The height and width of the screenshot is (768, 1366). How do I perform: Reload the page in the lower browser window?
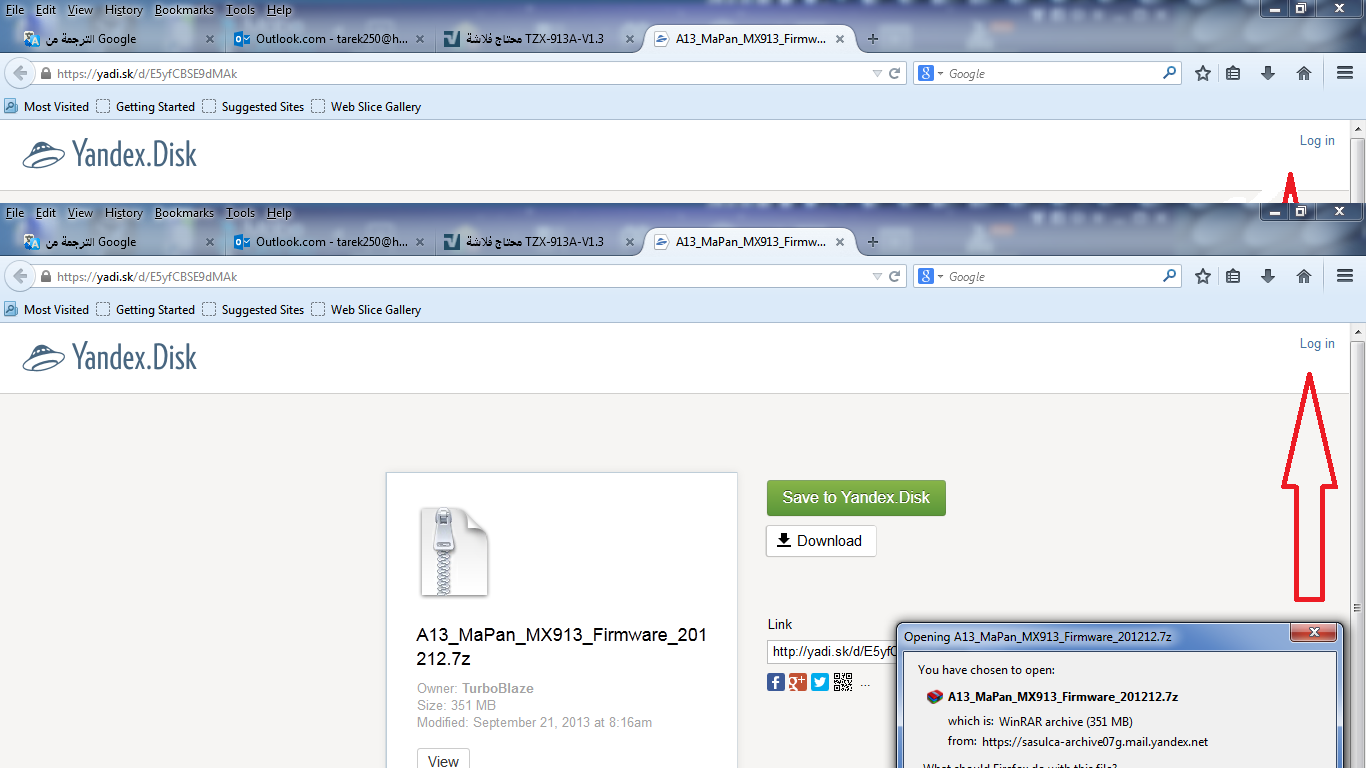click(x=895, y=276)
